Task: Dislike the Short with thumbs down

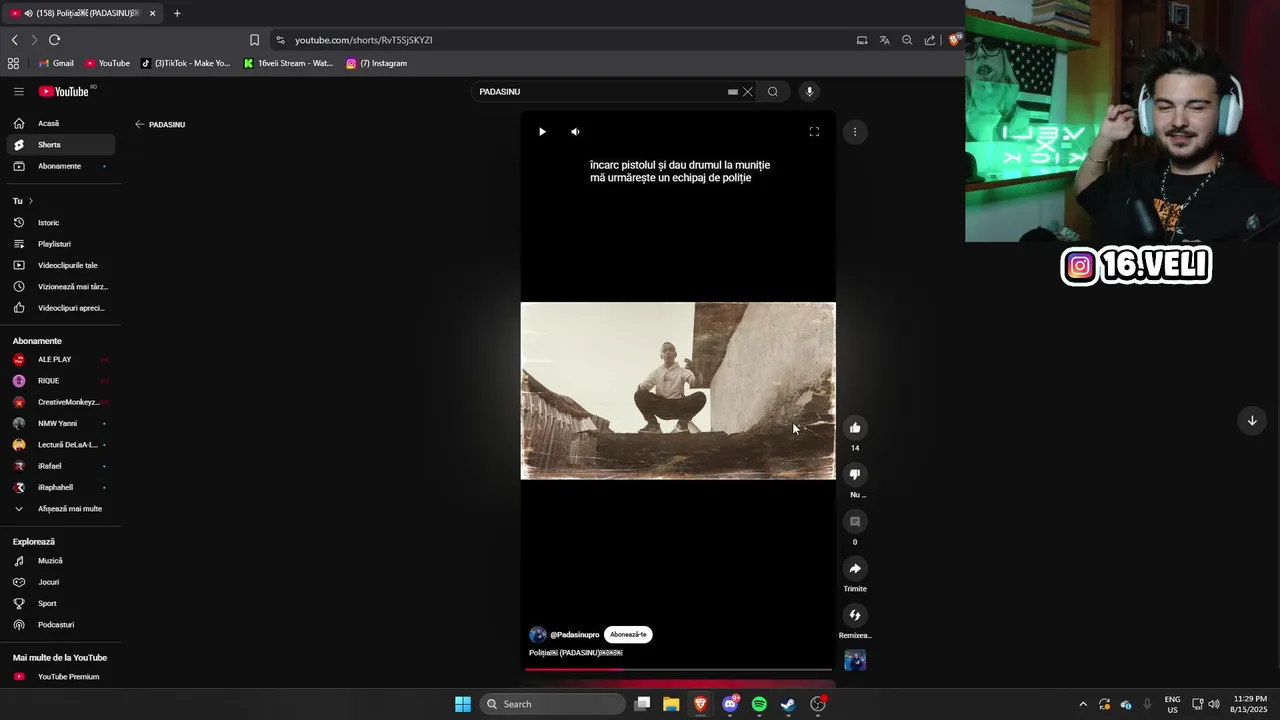Action: [855, 475]
